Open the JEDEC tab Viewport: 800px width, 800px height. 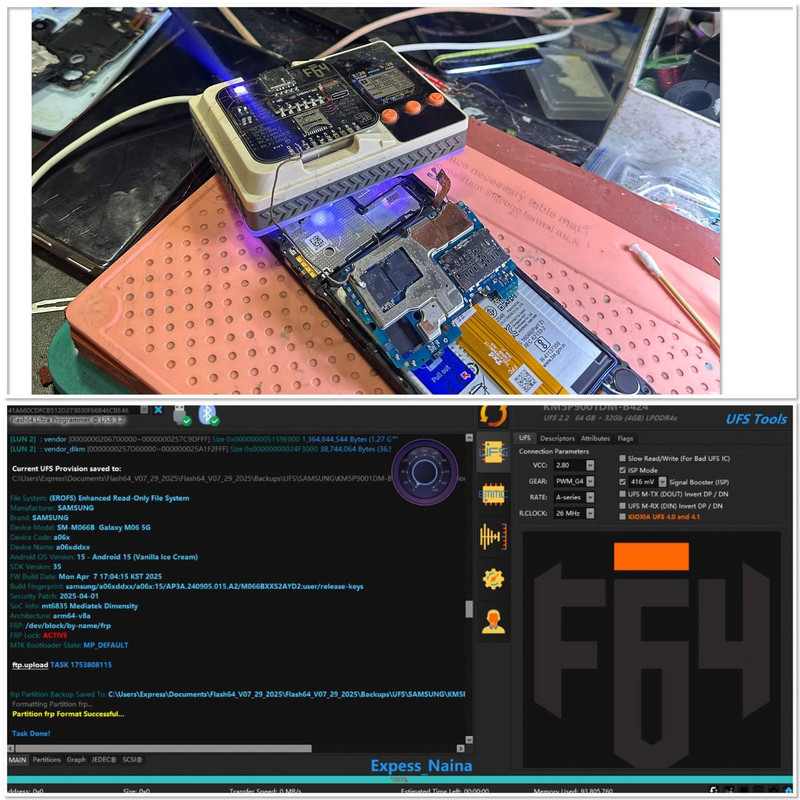(x=104, y=760)
